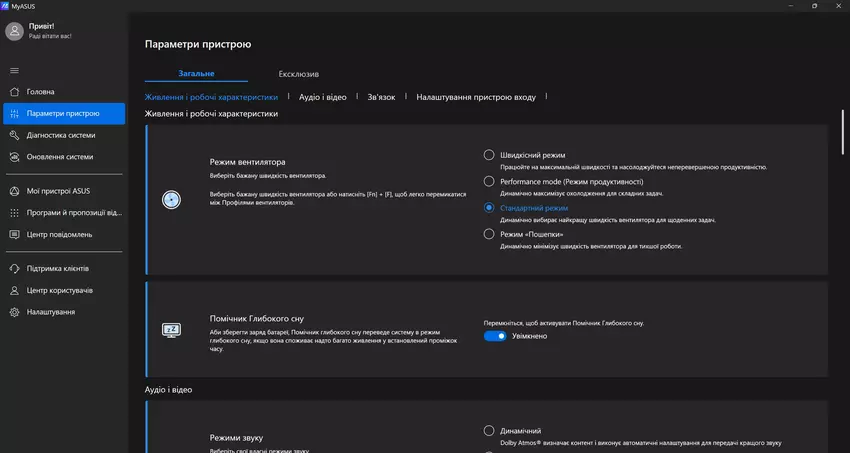Select Швидкісний режим fan mode
Screen dimensions: 850x453
click(x=489, y=155)
